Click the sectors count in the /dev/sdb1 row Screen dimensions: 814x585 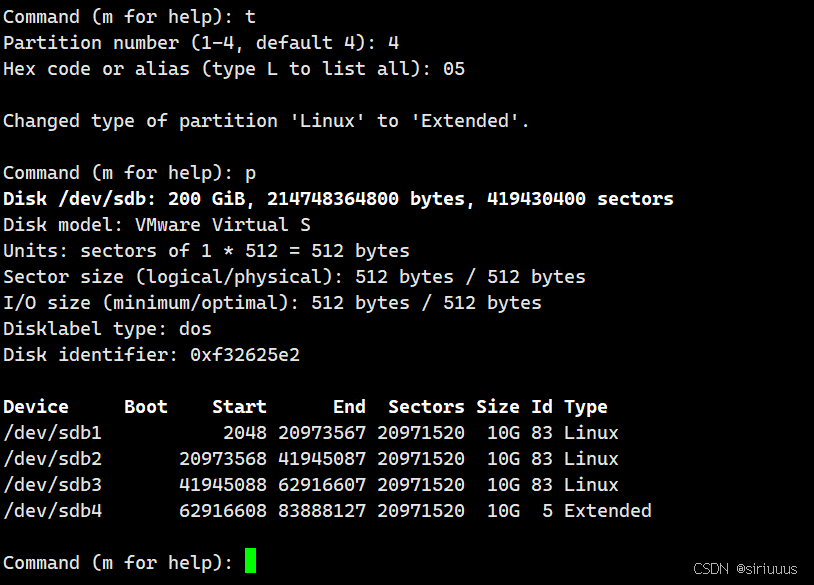pyautogui.click(x=421, y=433)
